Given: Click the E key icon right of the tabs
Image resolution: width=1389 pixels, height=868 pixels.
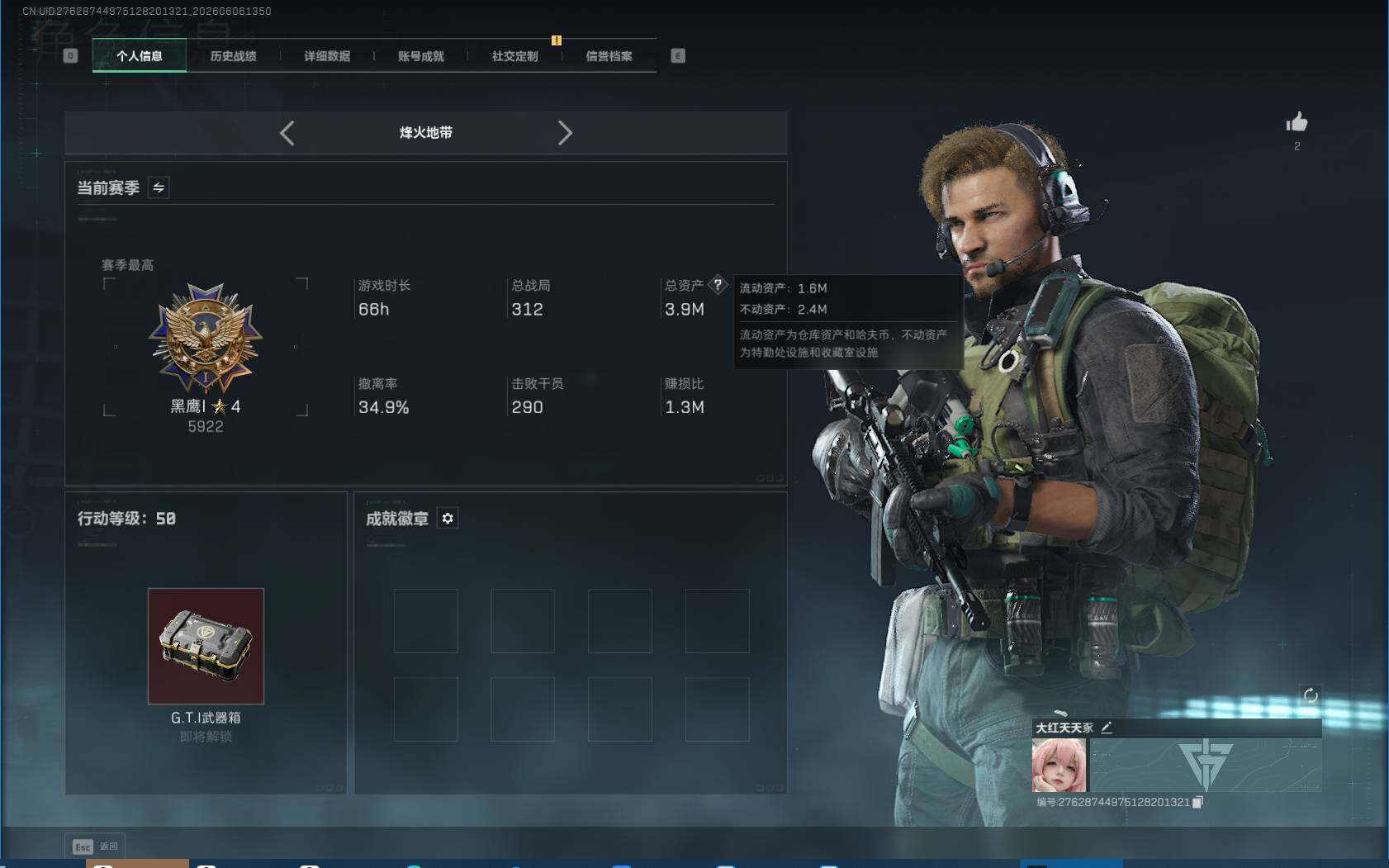Looking at the screenshot, I should click(x=678, y=55).
